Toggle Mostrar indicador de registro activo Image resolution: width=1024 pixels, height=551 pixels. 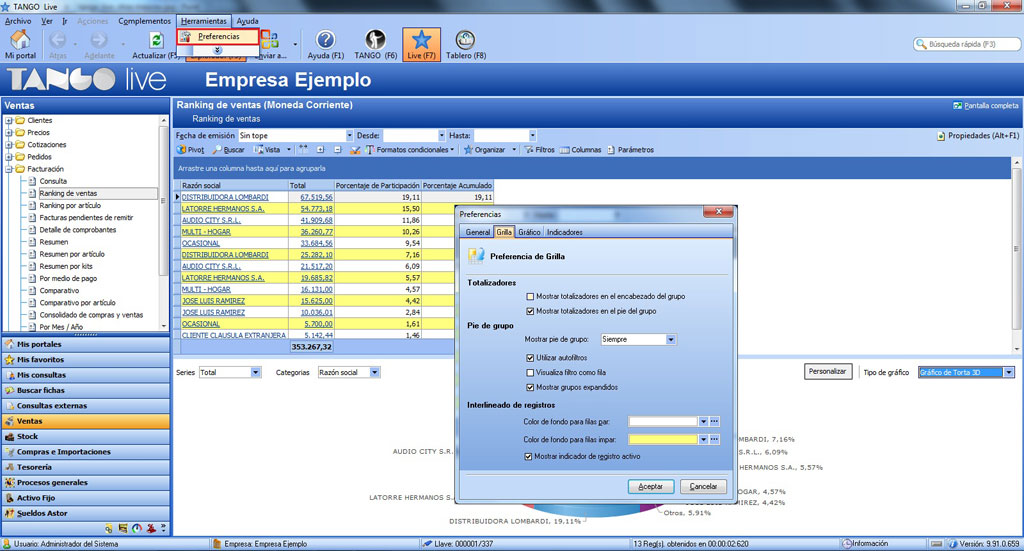coord(528,456)
